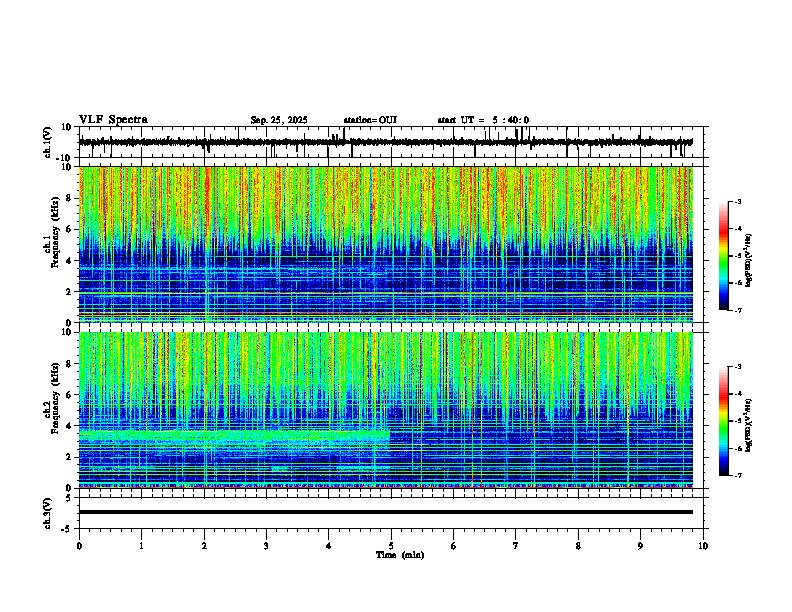Click the "ch.1(V)" waveform axis label
The image size is (792, 612).
click(x=48, y=142)
